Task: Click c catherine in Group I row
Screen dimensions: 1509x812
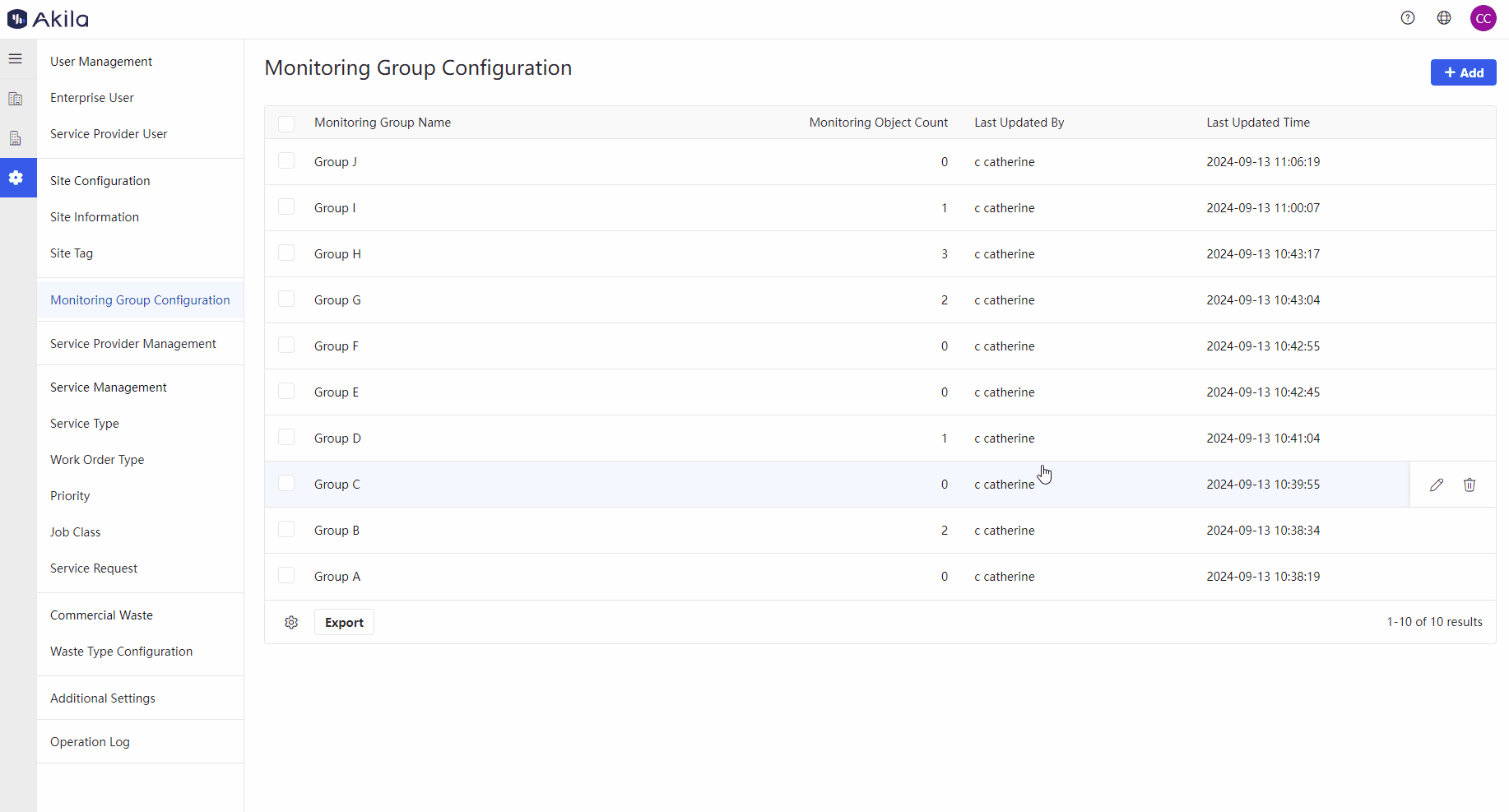Action: pos(1005,208)
